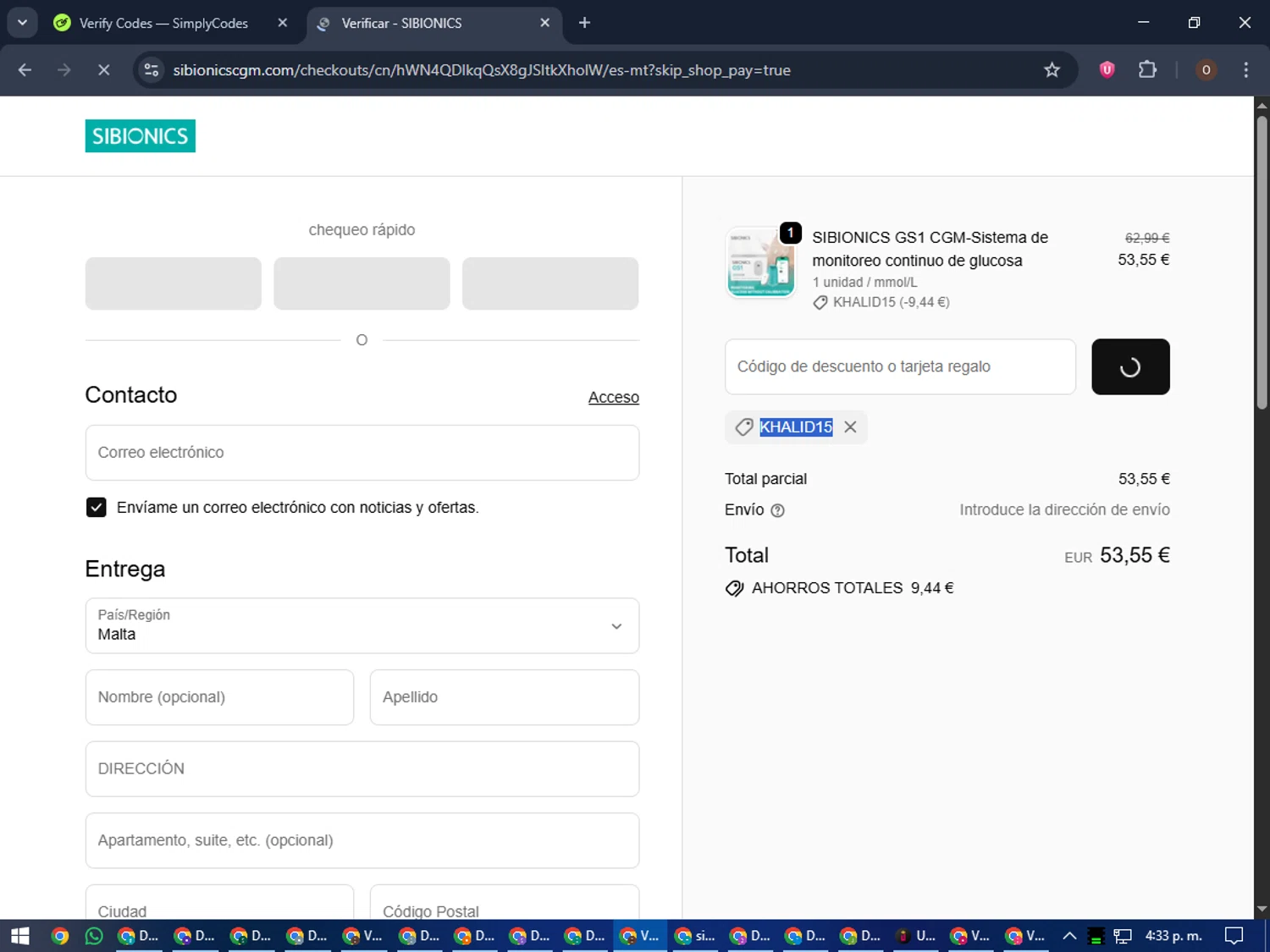
Task: Switch to Verificar - SIBIONICS tab
Action: 401,24
